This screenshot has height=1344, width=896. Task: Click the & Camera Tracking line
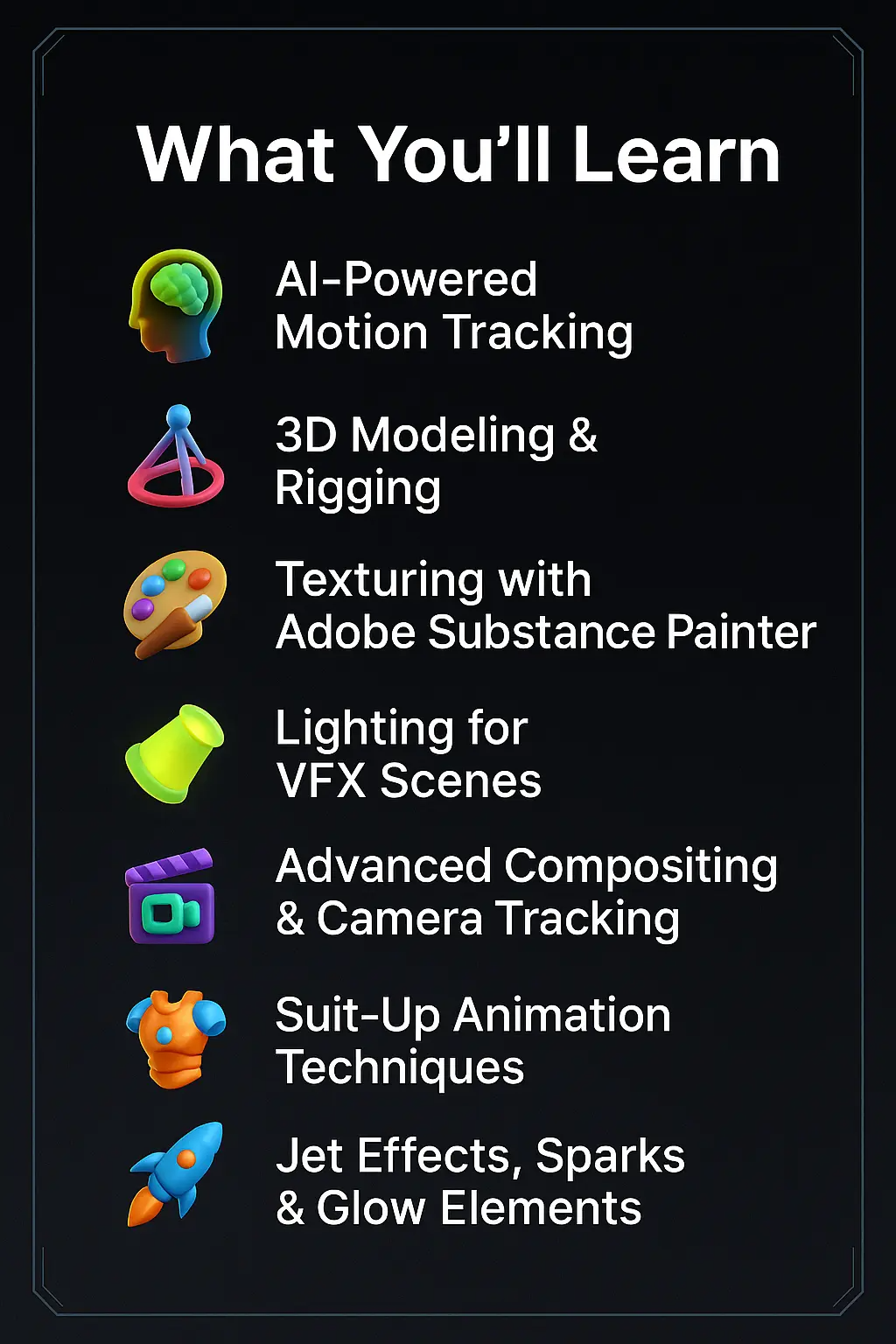point(478,919)
